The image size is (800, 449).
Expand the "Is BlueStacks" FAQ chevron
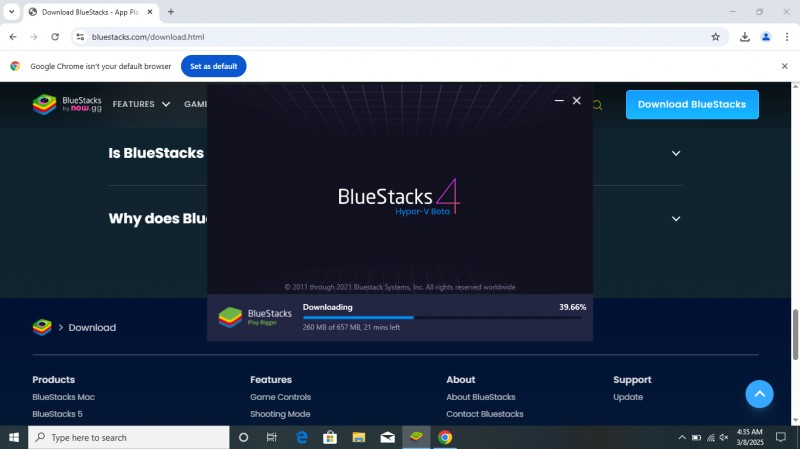click(676, 153)
